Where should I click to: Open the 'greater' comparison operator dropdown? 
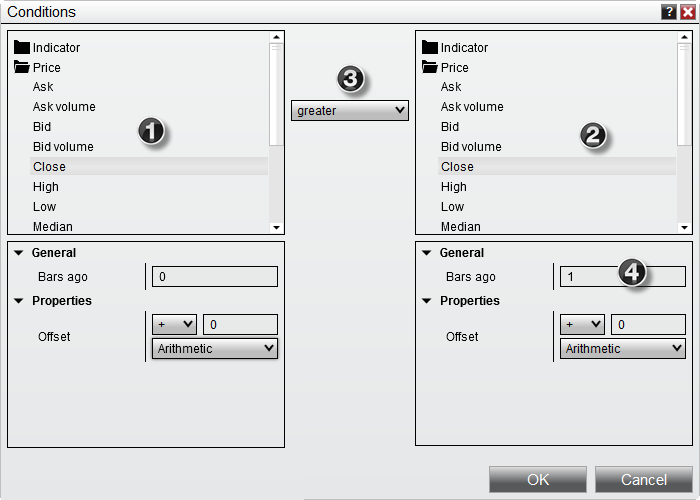point(350,111)
